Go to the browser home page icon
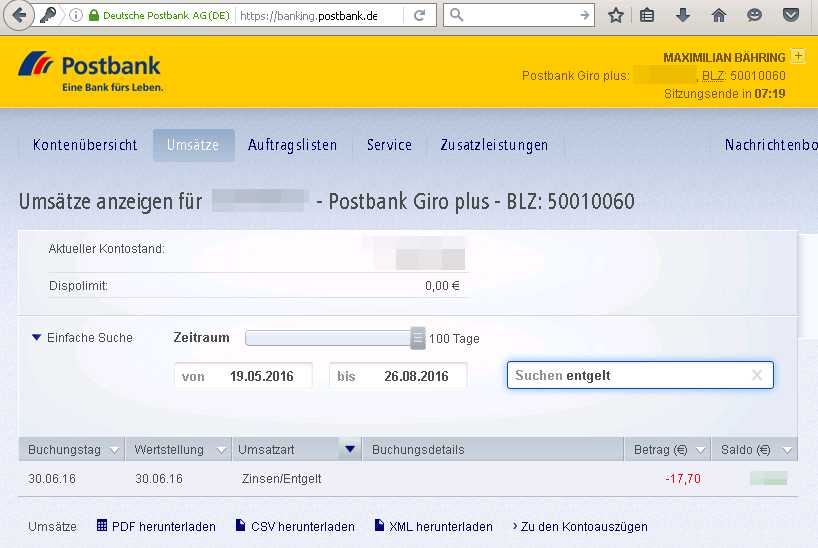The width and height of the screenshot is (818, 548). 718,16
